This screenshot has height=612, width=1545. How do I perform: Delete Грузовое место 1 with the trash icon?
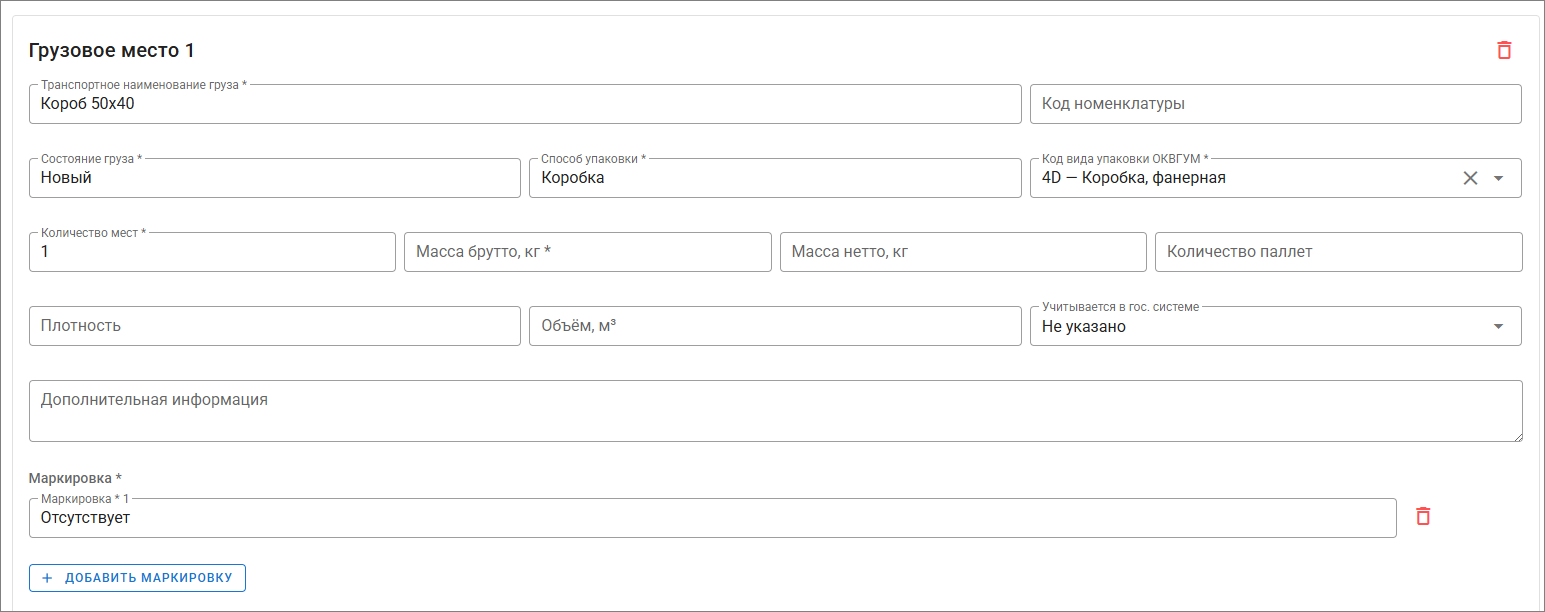(x=1504, y=50)
